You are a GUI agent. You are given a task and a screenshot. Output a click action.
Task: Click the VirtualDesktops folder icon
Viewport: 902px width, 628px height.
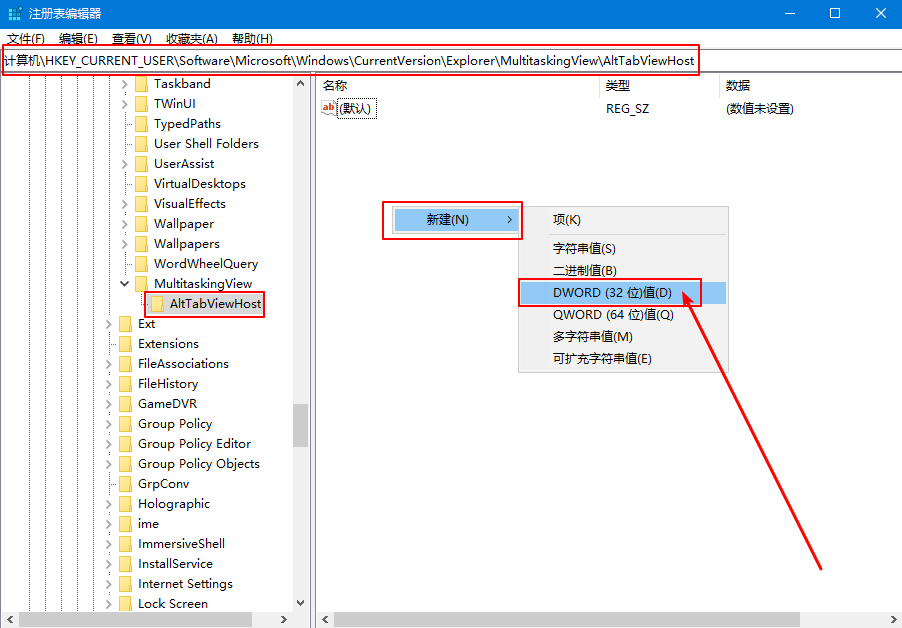click(x=141, y=184)
